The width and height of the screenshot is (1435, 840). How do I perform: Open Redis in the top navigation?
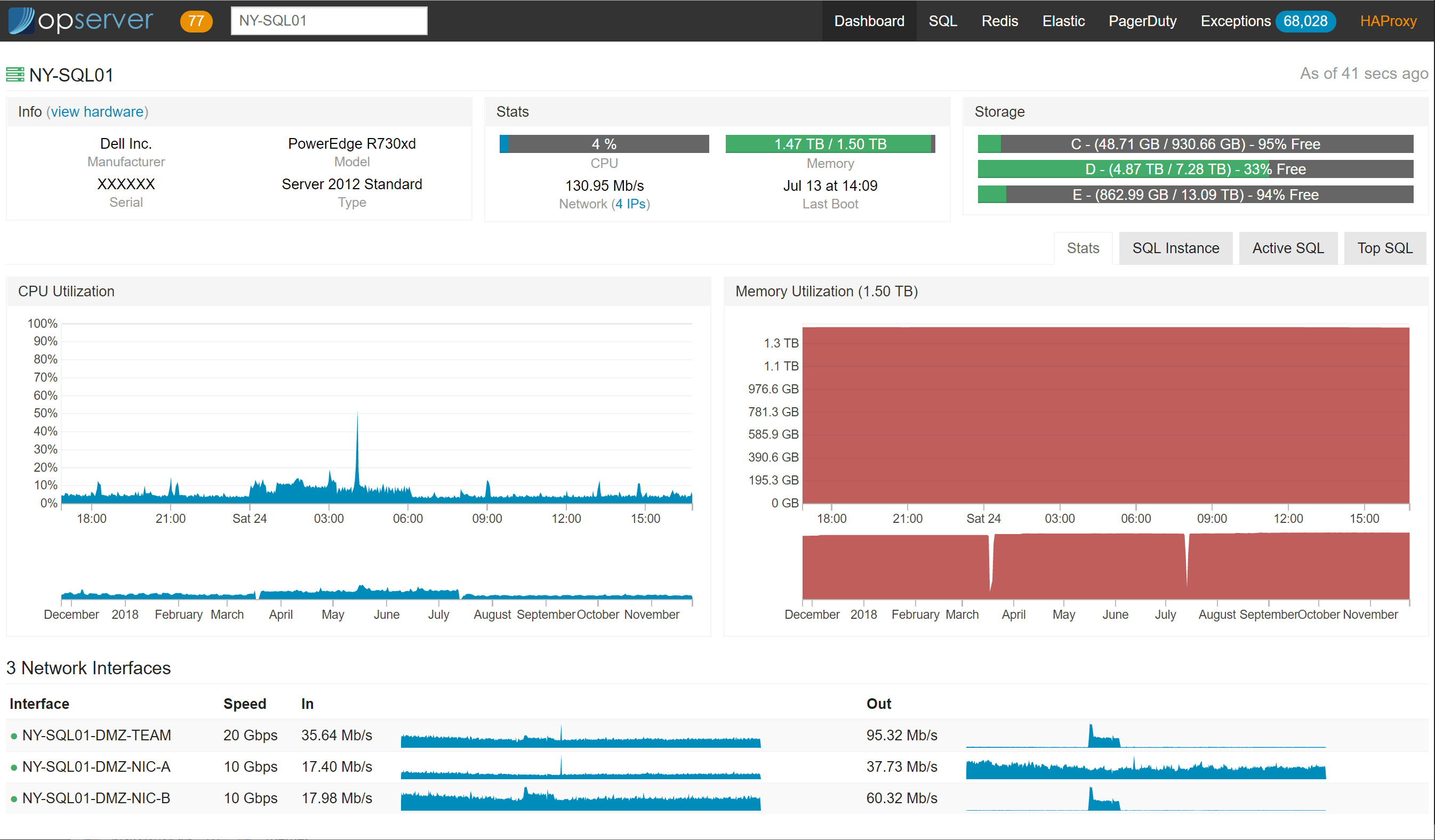[x=999, y=21]
